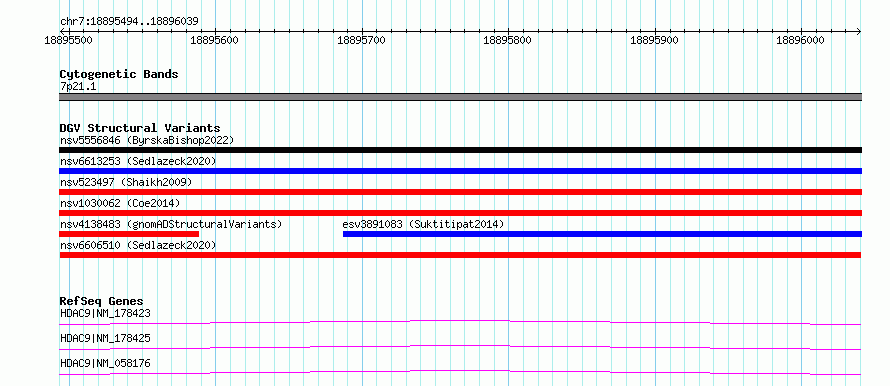Image resolution: width=890 pixels, height=386 pixels.
Task: Open variant nsv4138483 (gnomADStructuralVariants) label
Action: pos(171,224)
